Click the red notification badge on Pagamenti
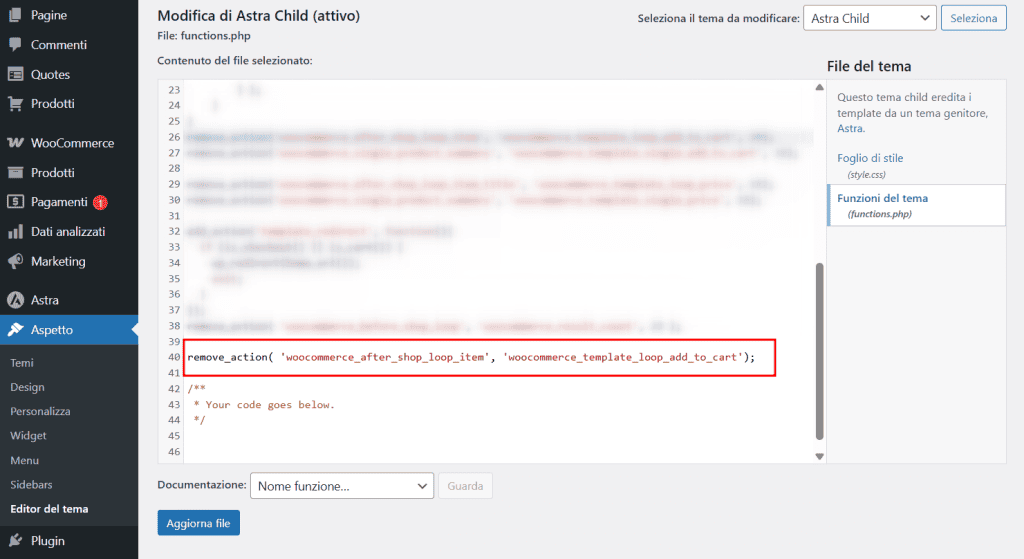The height and width of the screenshot is (559, 1024). [x=100, y=202]
